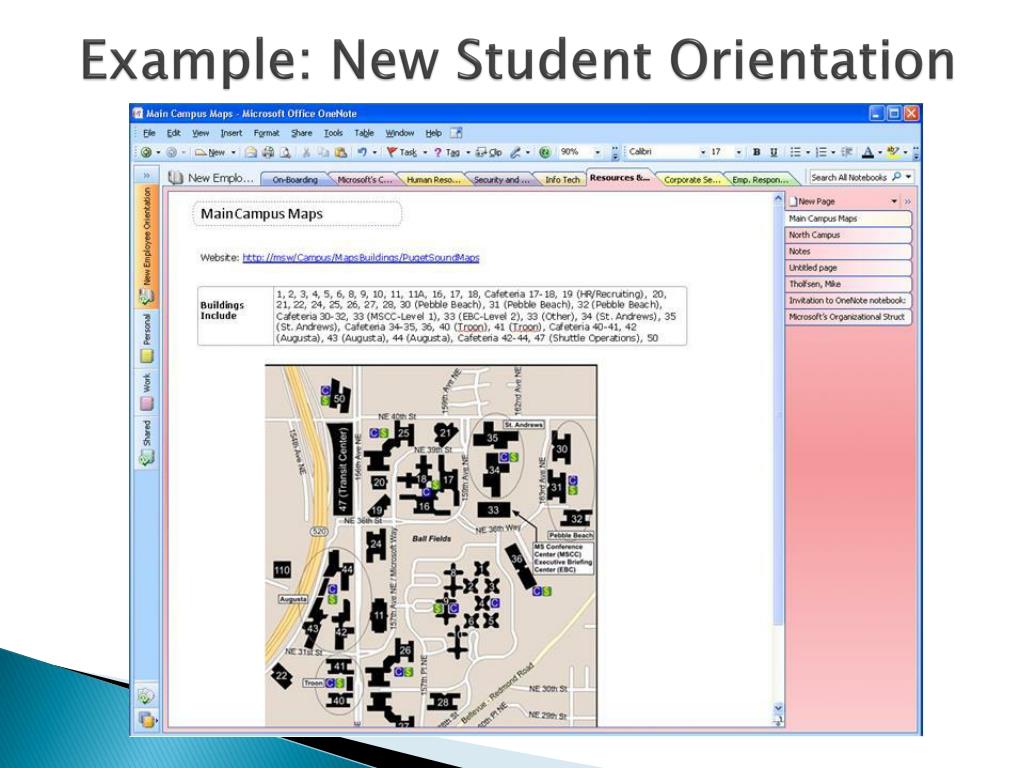Click the Tag question-mark button

(x=447, y=152)
